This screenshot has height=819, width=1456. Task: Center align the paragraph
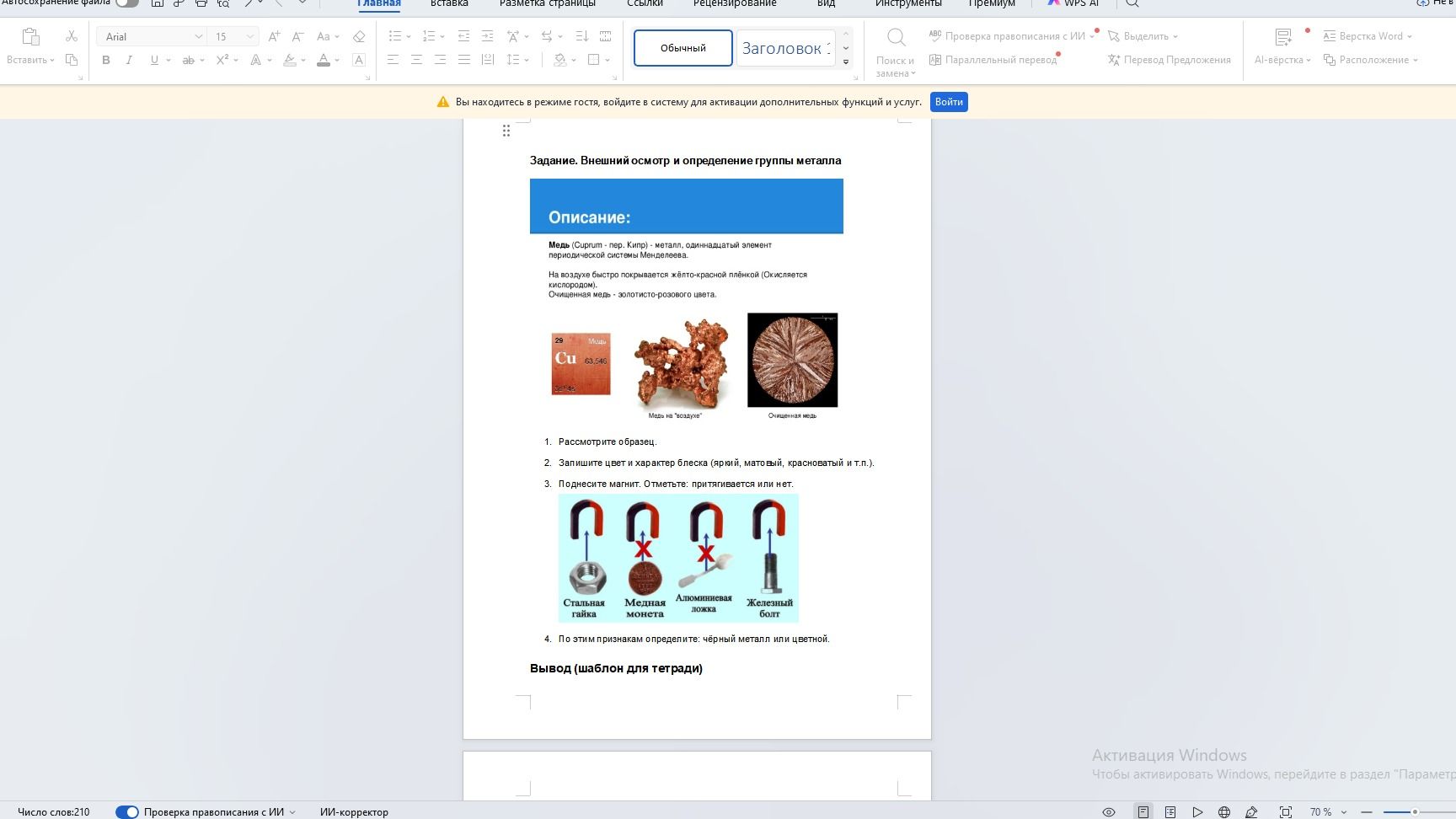(417, 60)
